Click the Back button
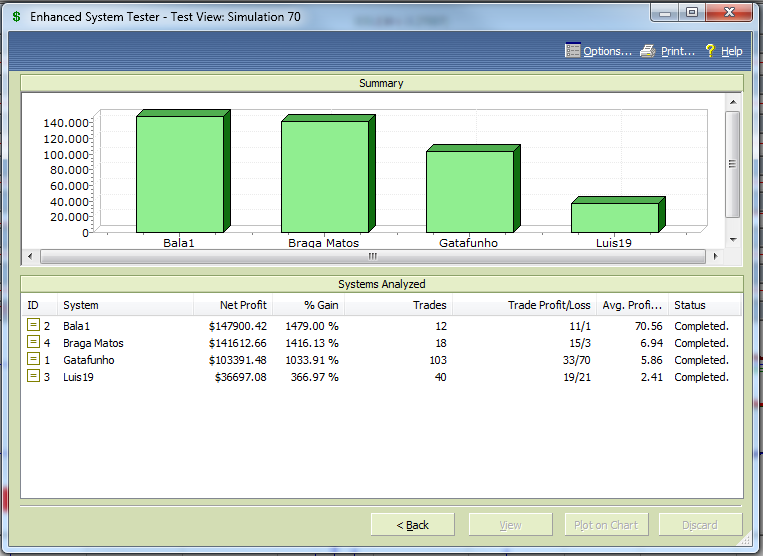763x556 pixels. 413,525
